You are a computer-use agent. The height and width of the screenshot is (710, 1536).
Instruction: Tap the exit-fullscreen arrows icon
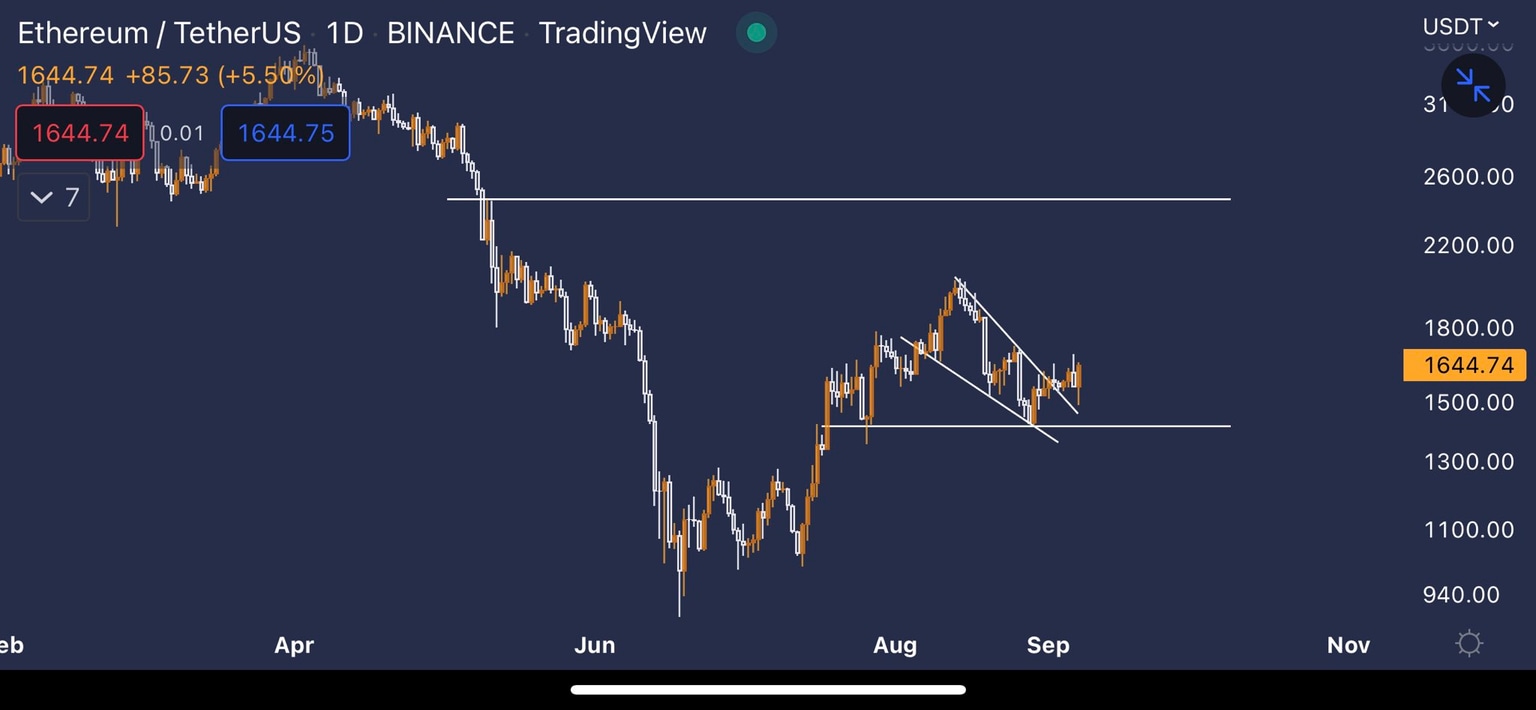[1473, 85]
